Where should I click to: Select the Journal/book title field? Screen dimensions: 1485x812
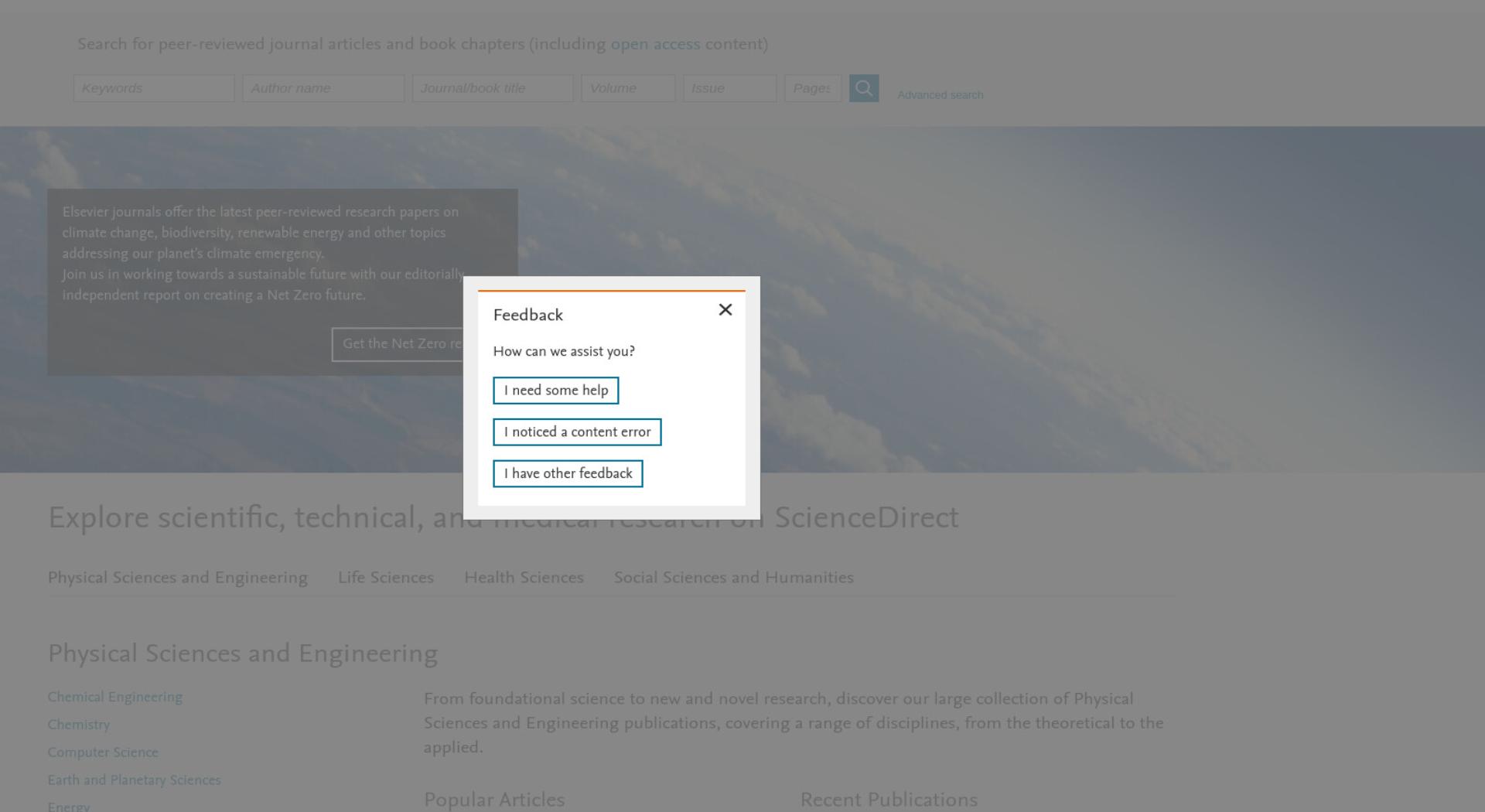tap(493, 88)
